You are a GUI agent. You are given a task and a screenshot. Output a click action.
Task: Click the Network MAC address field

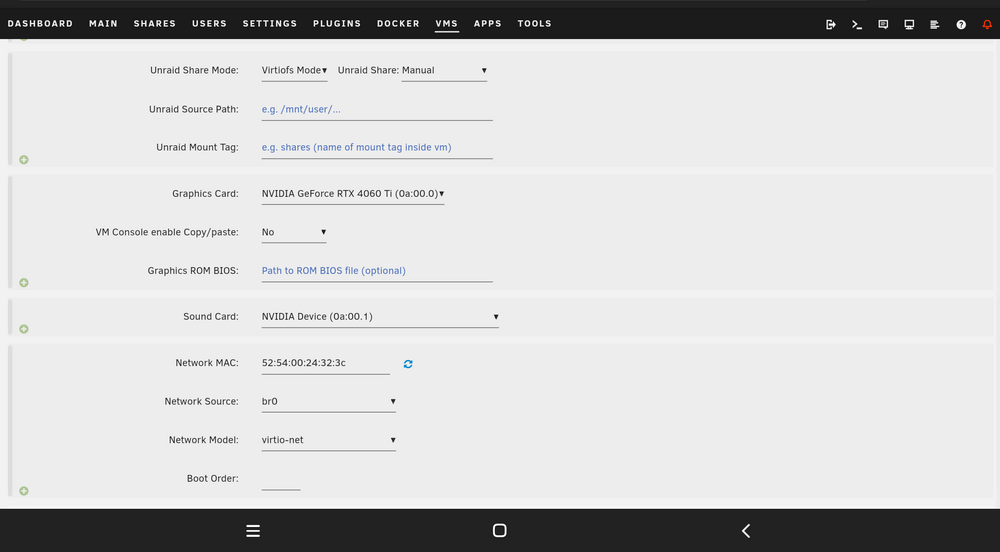tap(325, 363)
